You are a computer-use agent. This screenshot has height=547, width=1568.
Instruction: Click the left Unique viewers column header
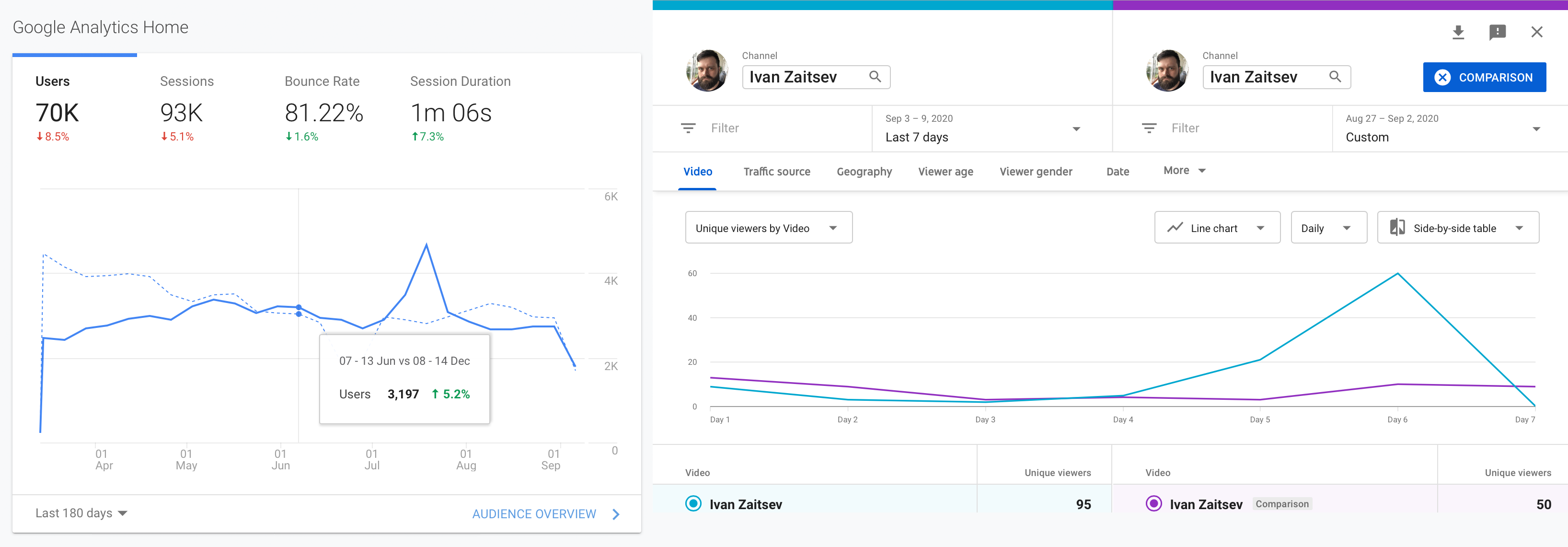click(1057, 473)
